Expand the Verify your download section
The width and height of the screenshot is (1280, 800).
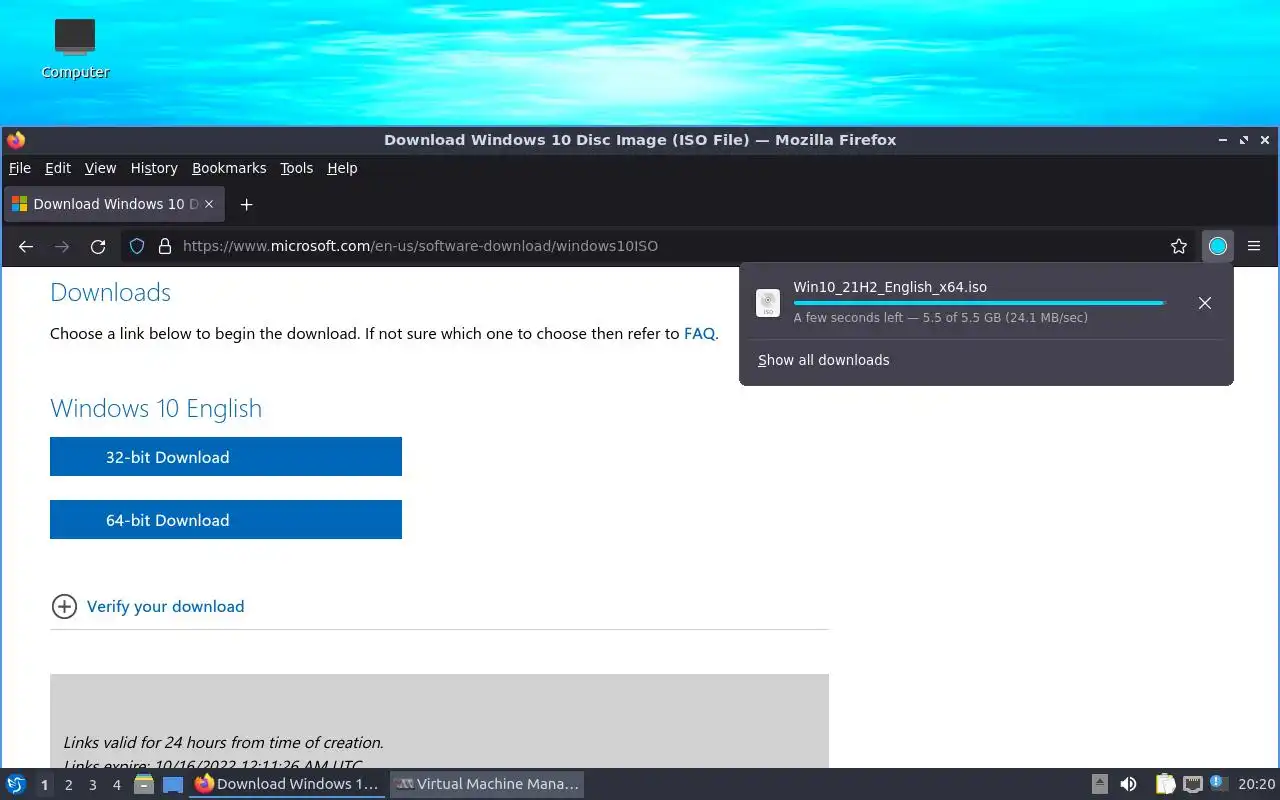click(64, 606)
